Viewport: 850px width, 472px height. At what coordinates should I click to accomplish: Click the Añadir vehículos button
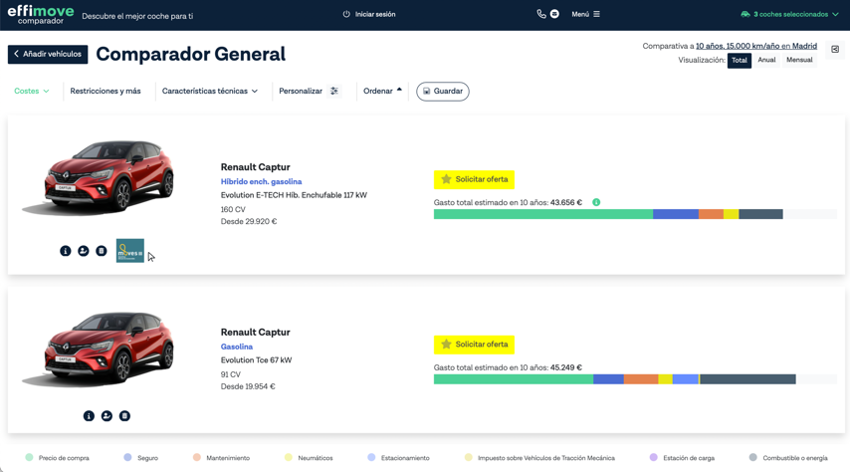(x=48, y=54)
